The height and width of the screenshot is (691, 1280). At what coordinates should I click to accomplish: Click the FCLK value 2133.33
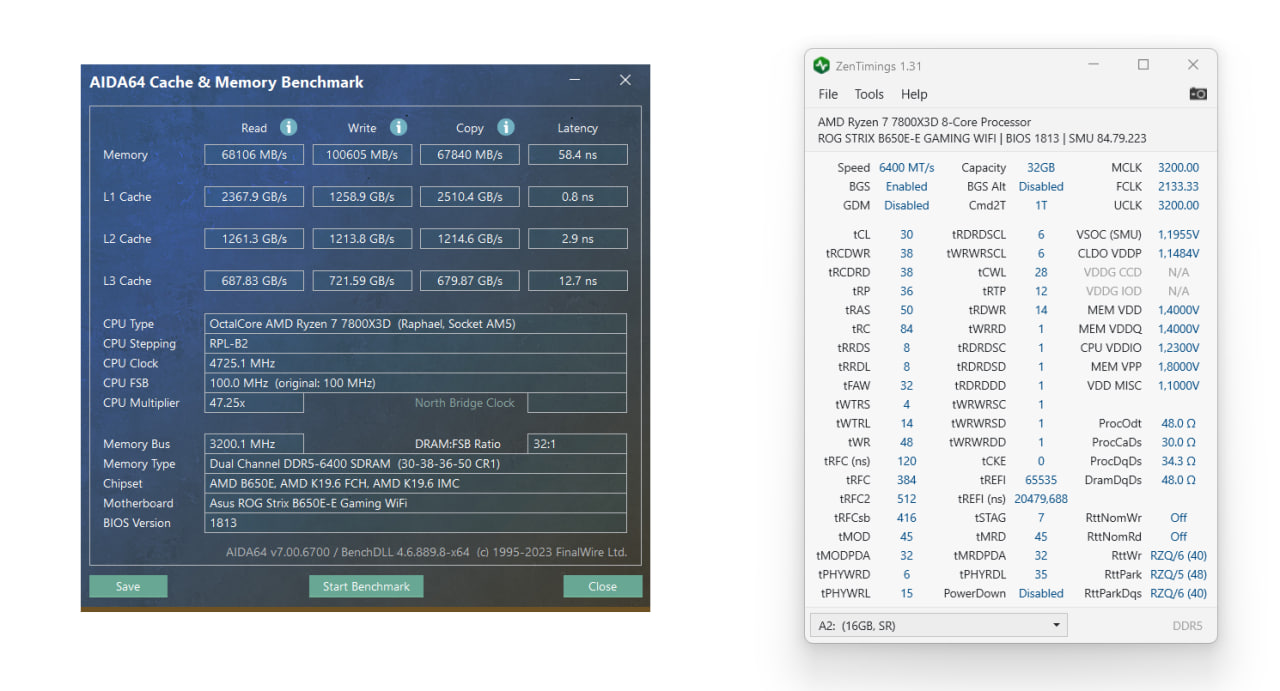(1178, 186)
